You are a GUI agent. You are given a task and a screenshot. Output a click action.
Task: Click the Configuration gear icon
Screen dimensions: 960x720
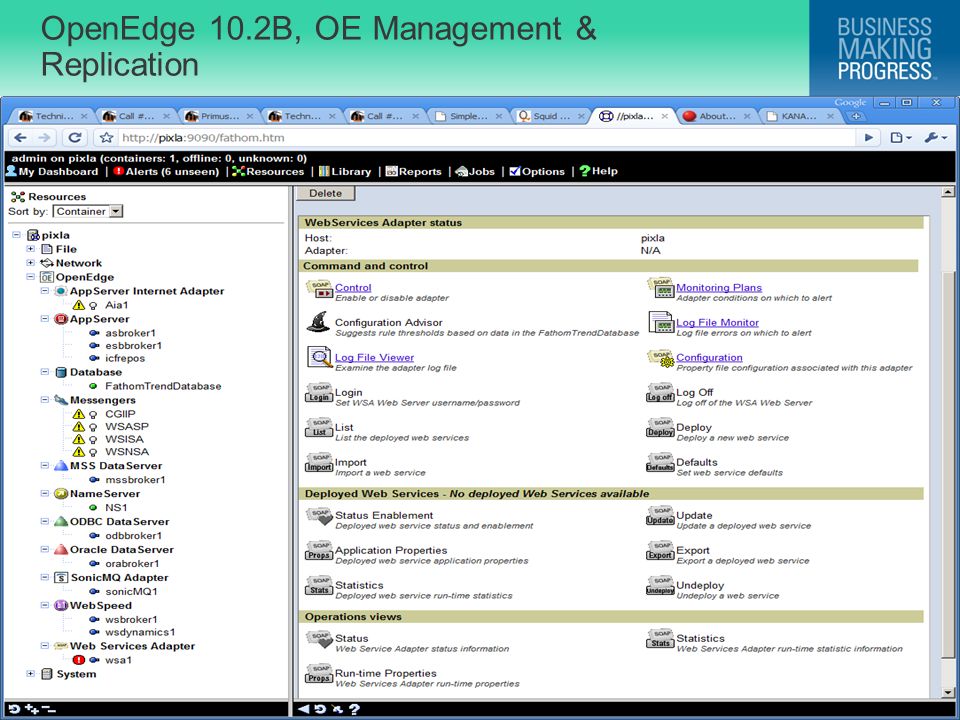(661, 358)
